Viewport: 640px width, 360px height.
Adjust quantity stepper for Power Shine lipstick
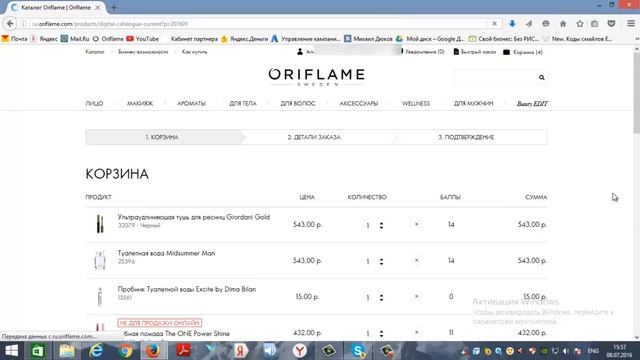pyautogui.click(x=381, y=333)
